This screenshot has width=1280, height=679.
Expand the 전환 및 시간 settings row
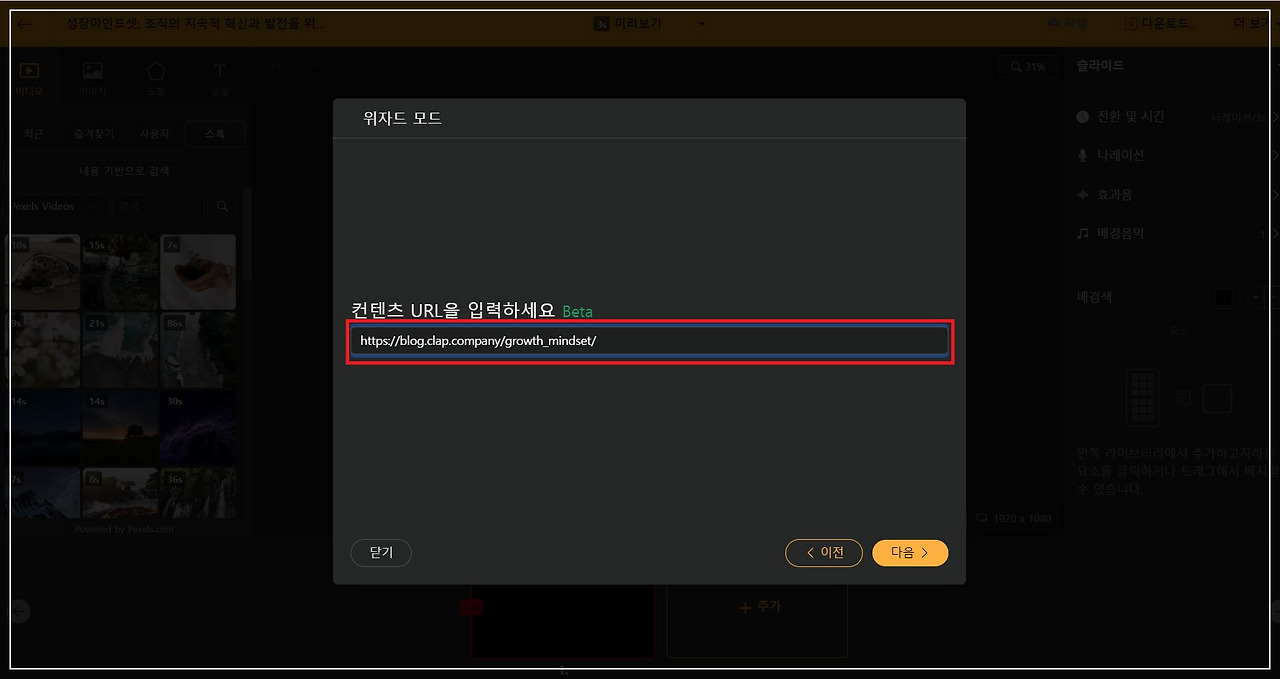point(1173,117)
